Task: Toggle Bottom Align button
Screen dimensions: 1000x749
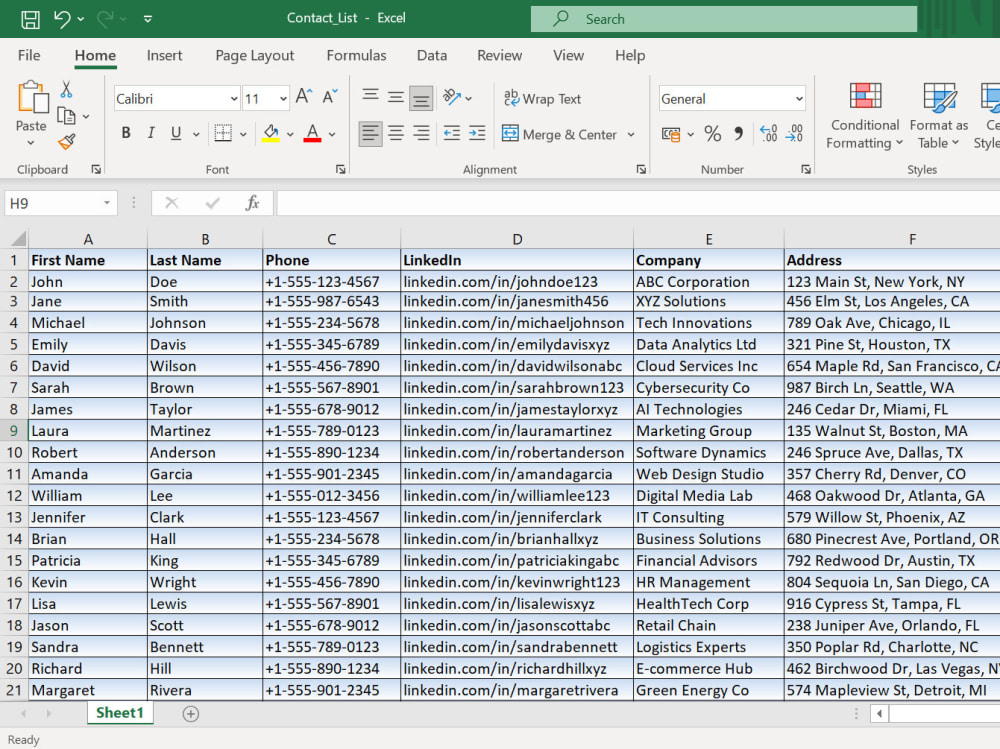Action: [421, 98]
